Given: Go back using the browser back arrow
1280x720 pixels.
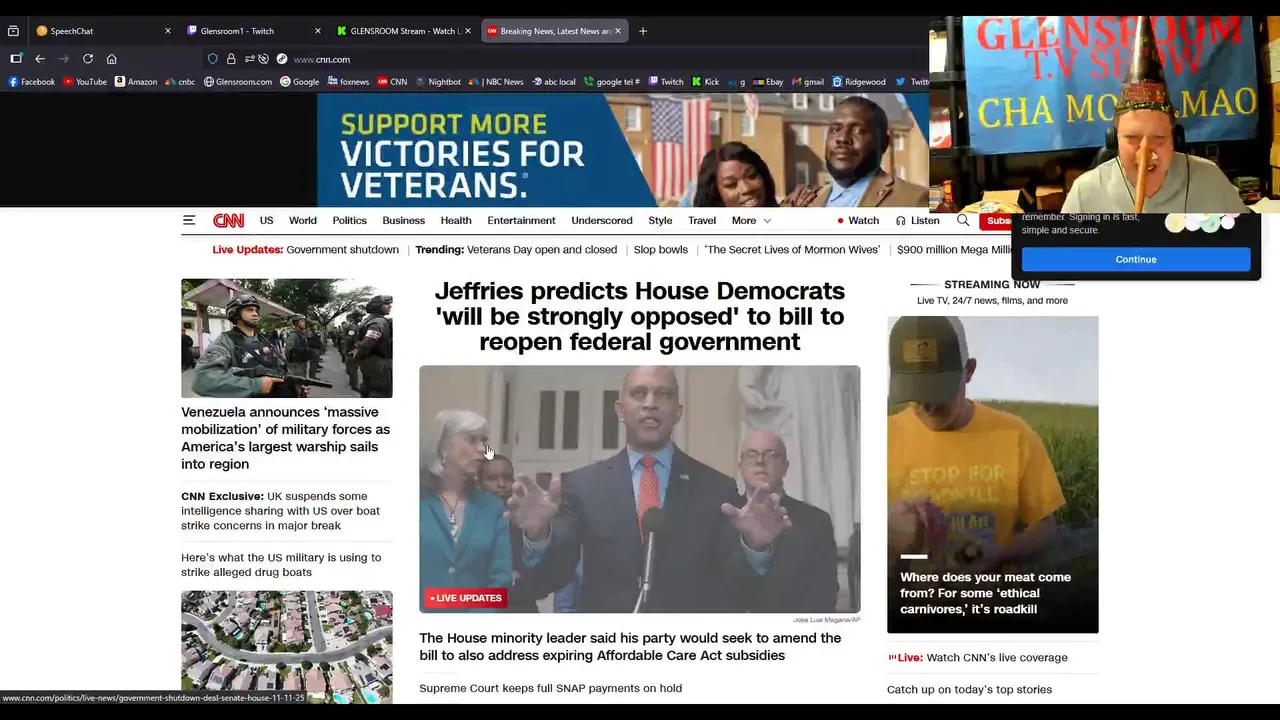Looking at the screenshot, I should pos(40,59).
